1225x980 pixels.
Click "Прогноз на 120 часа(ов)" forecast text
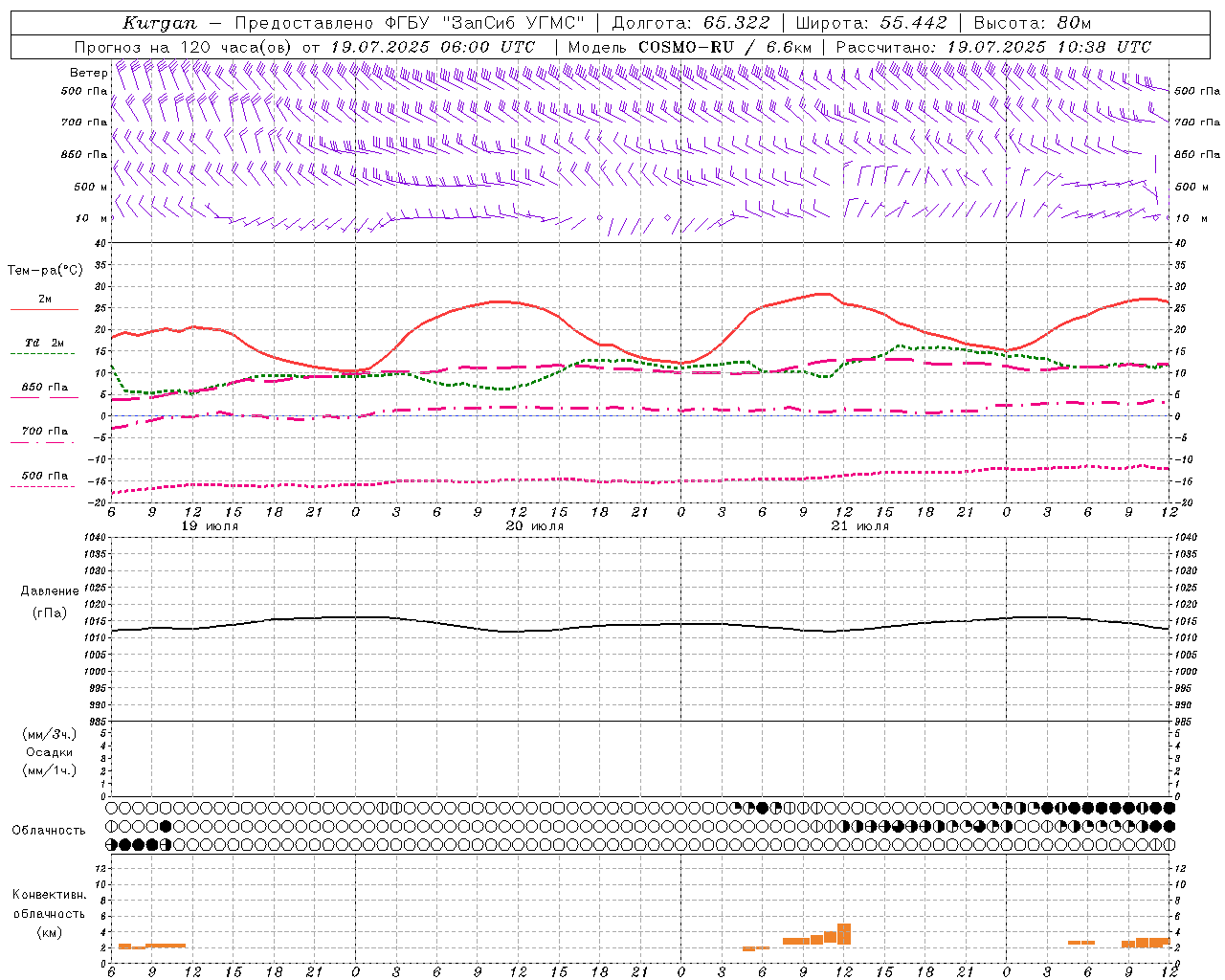coord(184,47)
